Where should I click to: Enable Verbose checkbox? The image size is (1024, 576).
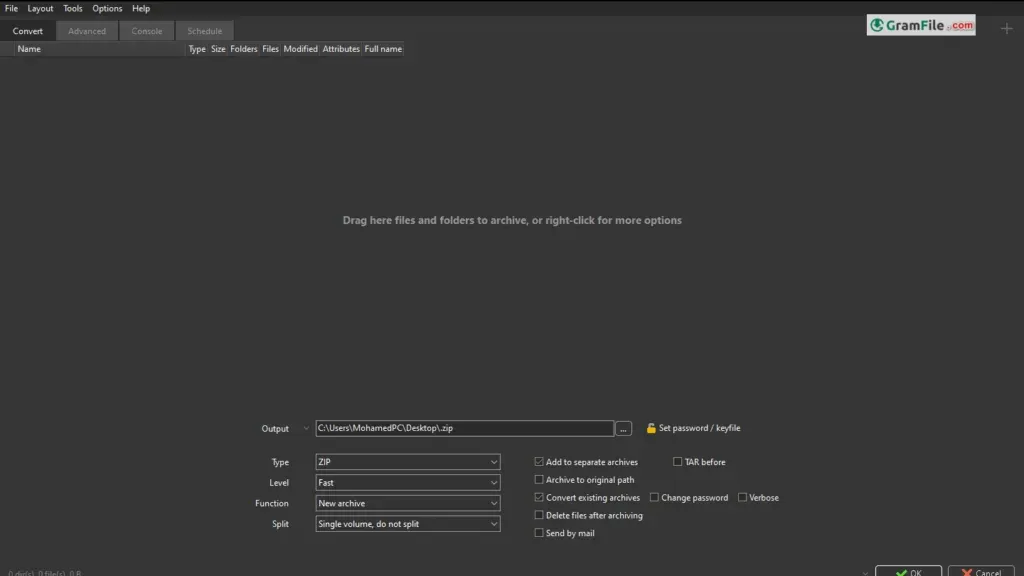(742, 498)
